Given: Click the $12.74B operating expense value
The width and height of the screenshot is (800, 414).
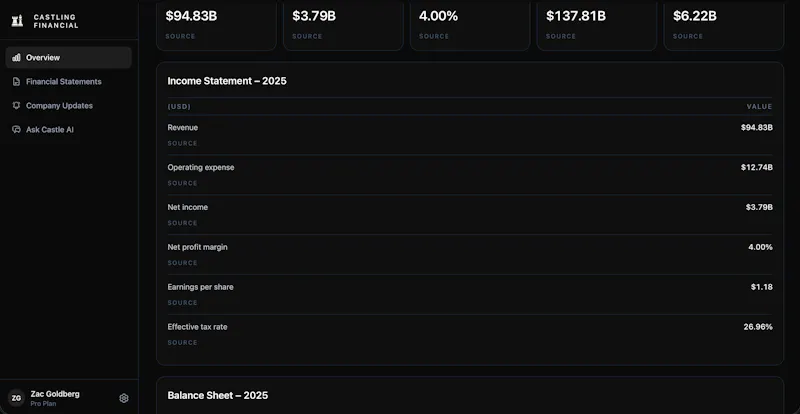Looking at the screenshot, I should tap(757, 167).
